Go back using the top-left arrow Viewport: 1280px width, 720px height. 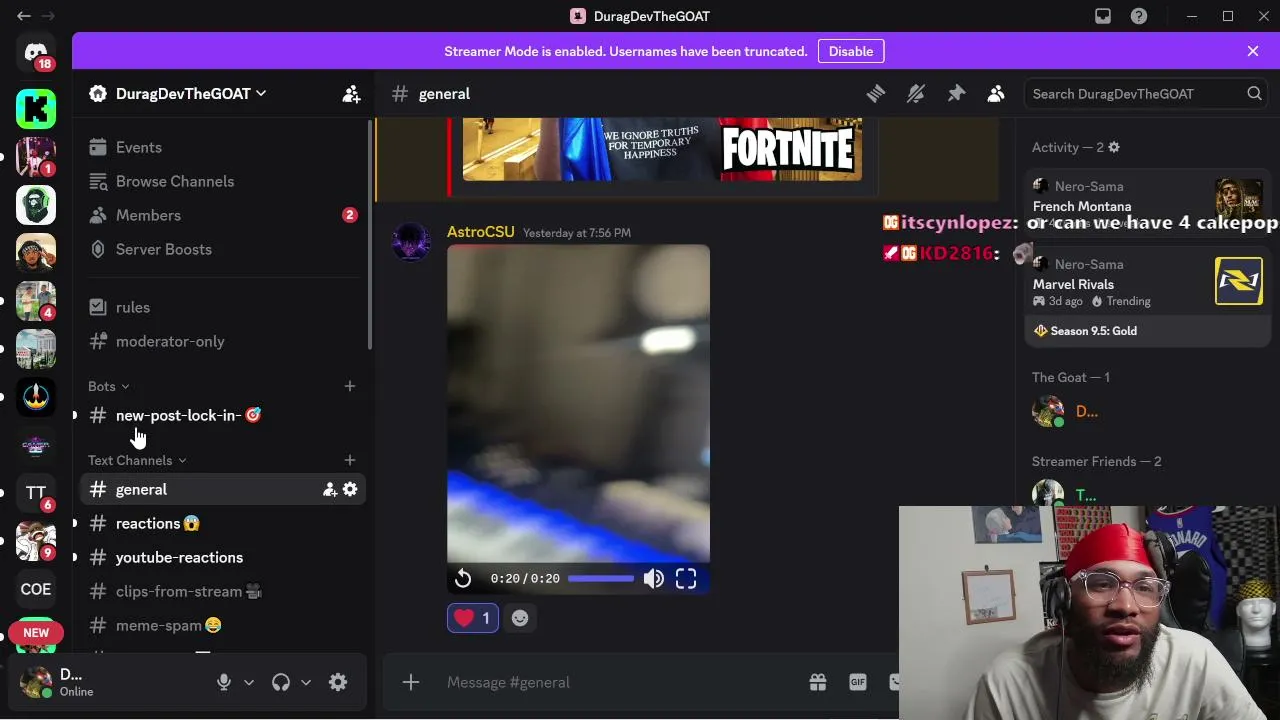click(x=24, y=16)
